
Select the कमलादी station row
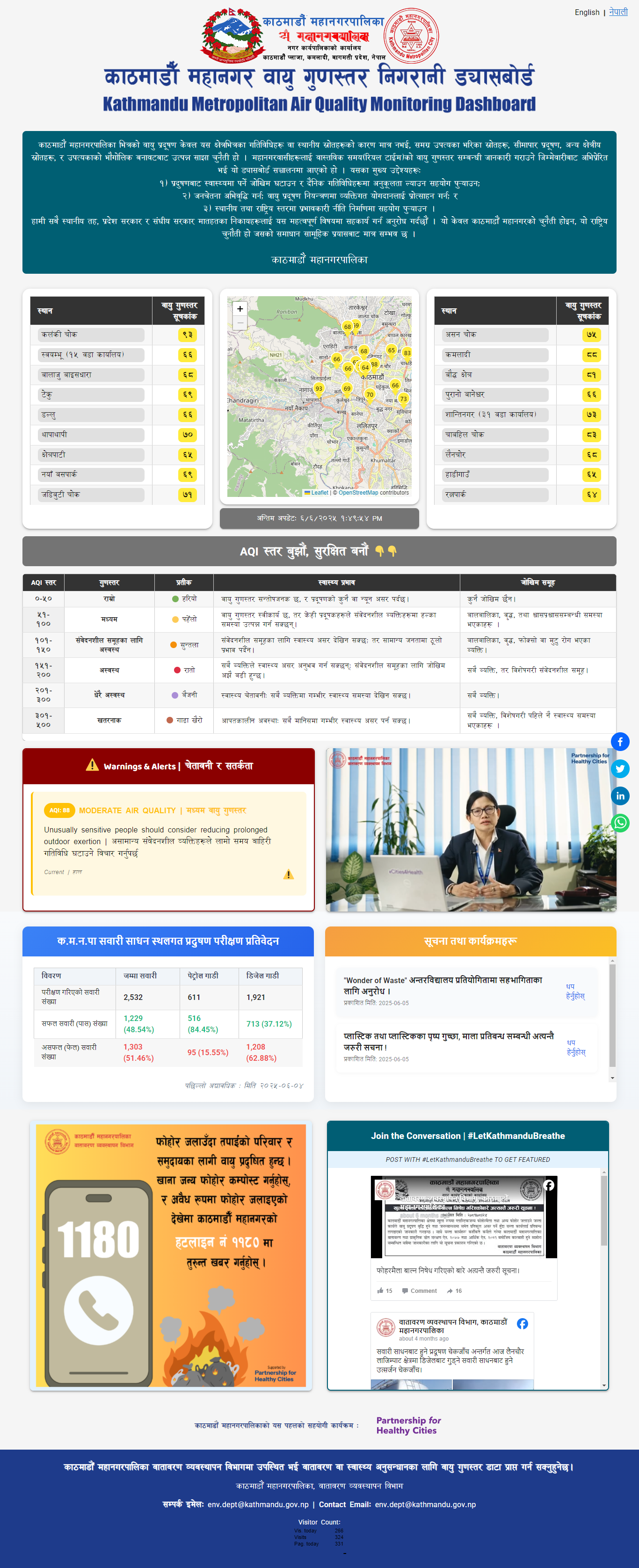pos(522,355)
